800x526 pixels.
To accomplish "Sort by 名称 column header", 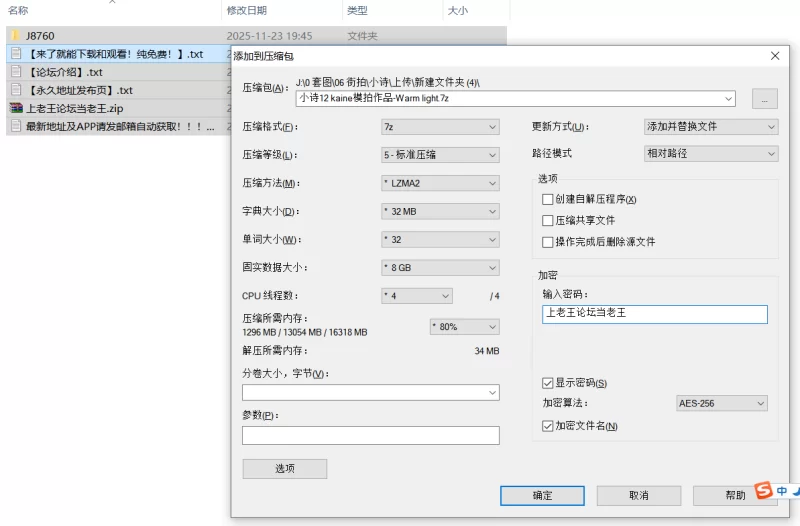I will 18,10.
